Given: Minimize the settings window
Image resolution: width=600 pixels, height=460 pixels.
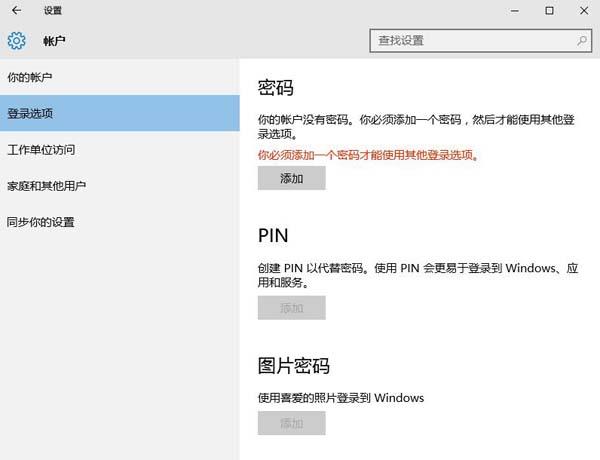Looking at the screenshot, I should click(515, 11).
